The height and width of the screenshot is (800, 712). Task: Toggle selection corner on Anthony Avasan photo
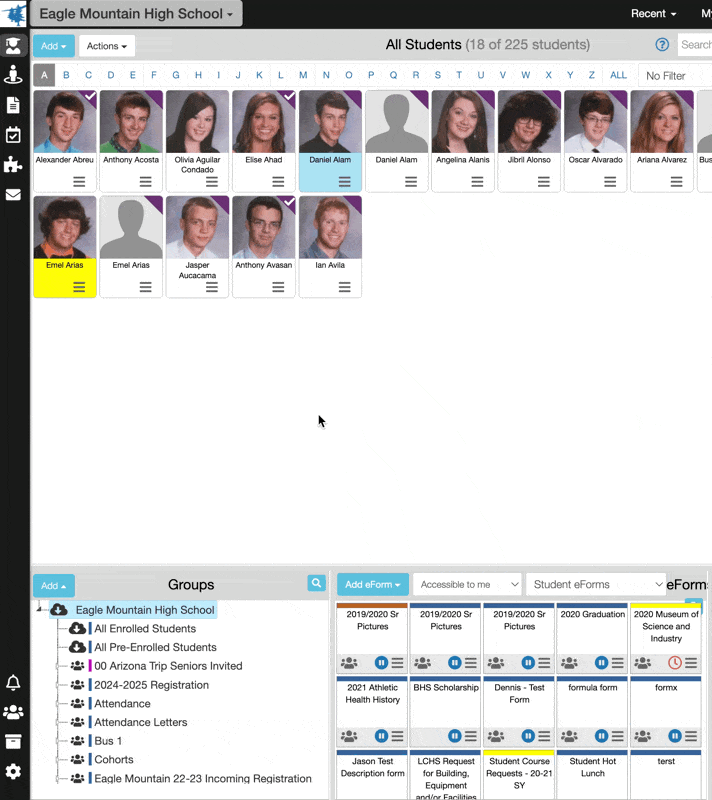pos(288,203)
